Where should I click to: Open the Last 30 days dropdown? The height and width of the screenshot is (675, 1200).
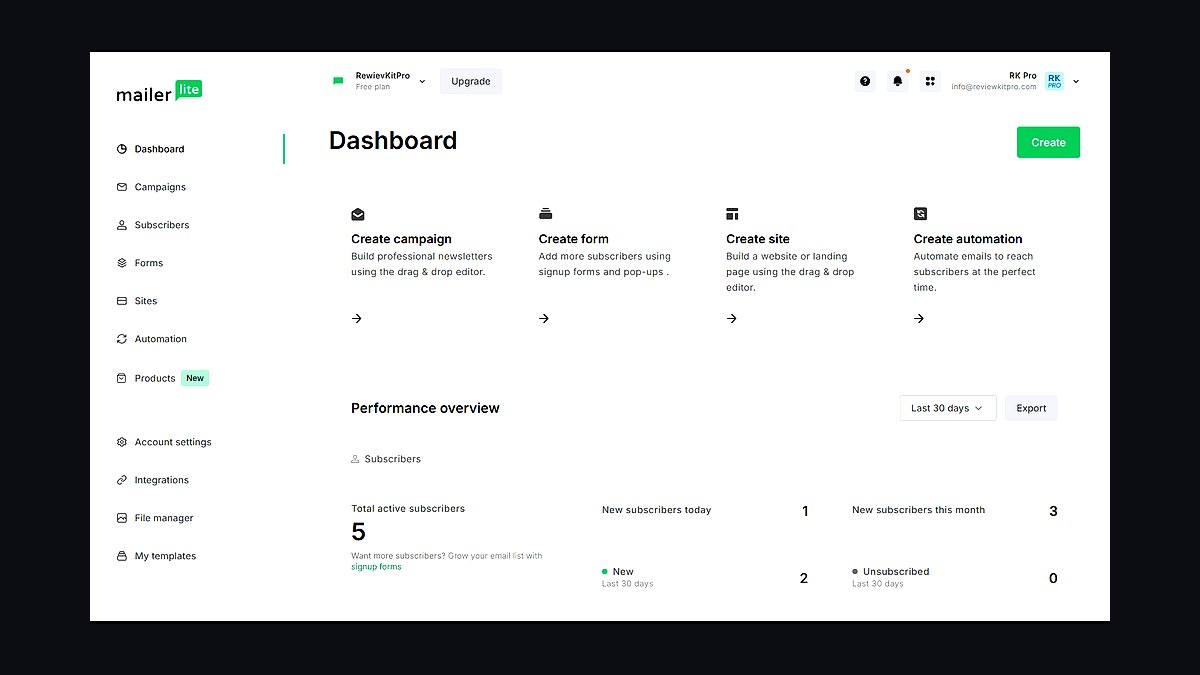[947, 408]
